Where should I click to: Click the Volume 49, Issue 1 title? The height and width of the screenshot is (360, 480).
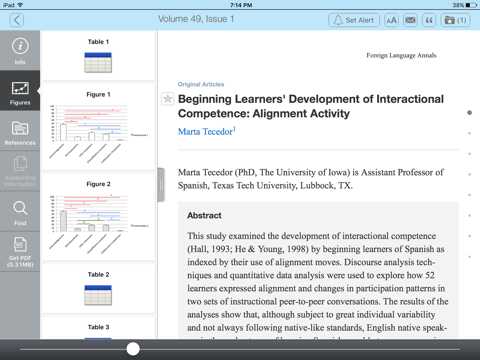196,19
